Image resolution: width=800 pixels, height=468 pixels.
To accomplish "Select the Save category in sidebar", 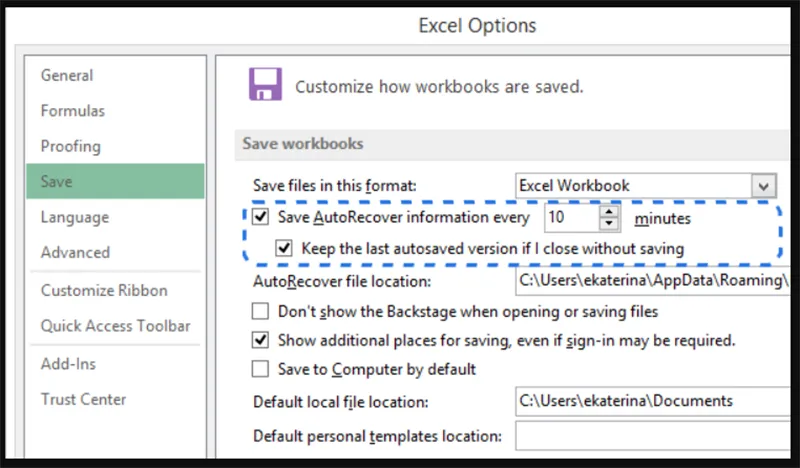I will point(115,181).
